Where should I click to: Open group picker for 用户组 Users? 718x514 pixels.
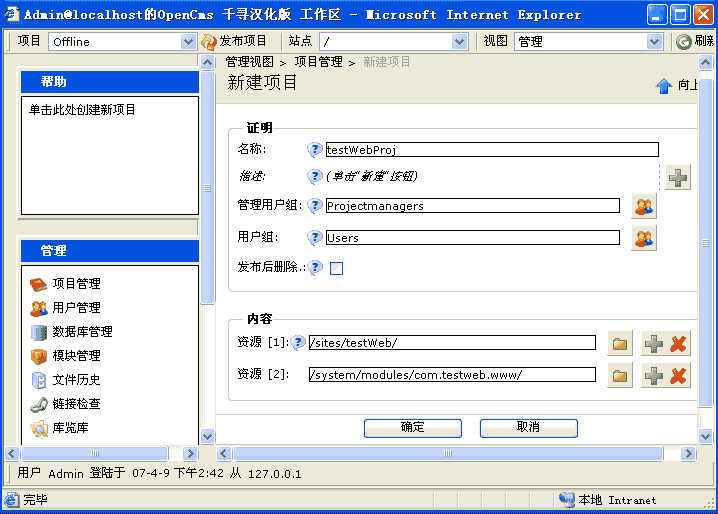pyautogui.click(x=644, y=238)
